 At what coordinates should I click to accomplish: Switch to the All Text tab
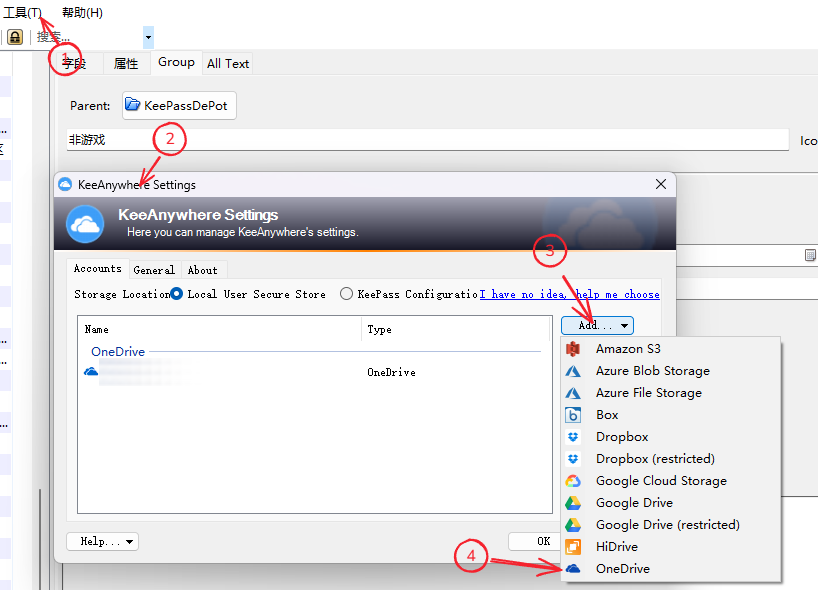coord(228,64)
